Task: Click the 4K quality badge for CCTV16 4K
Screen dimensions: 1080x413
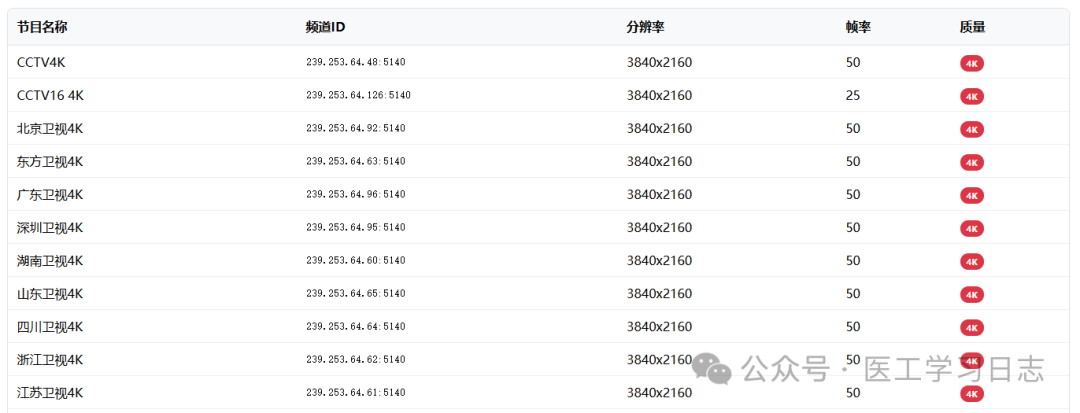Action: [971, 96]
